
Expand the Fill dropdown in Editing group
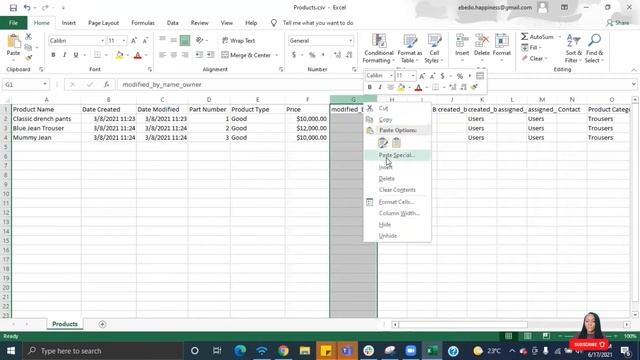pos(540,48)
